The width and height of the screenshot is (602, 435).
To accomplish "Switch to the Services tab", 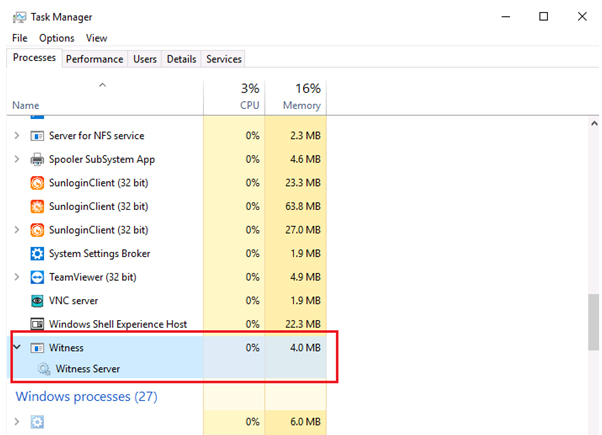I will pos(224,59).
